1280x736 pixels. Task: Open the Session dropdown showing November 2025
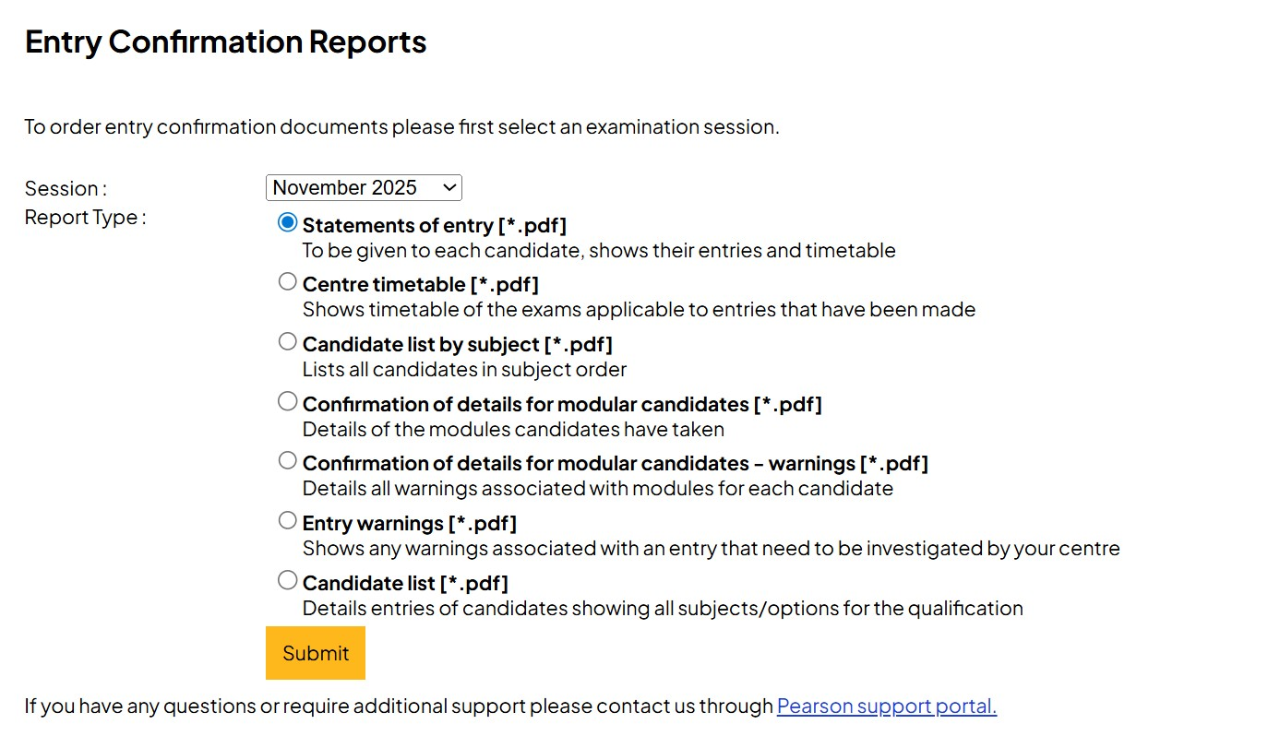pos(364,188)
